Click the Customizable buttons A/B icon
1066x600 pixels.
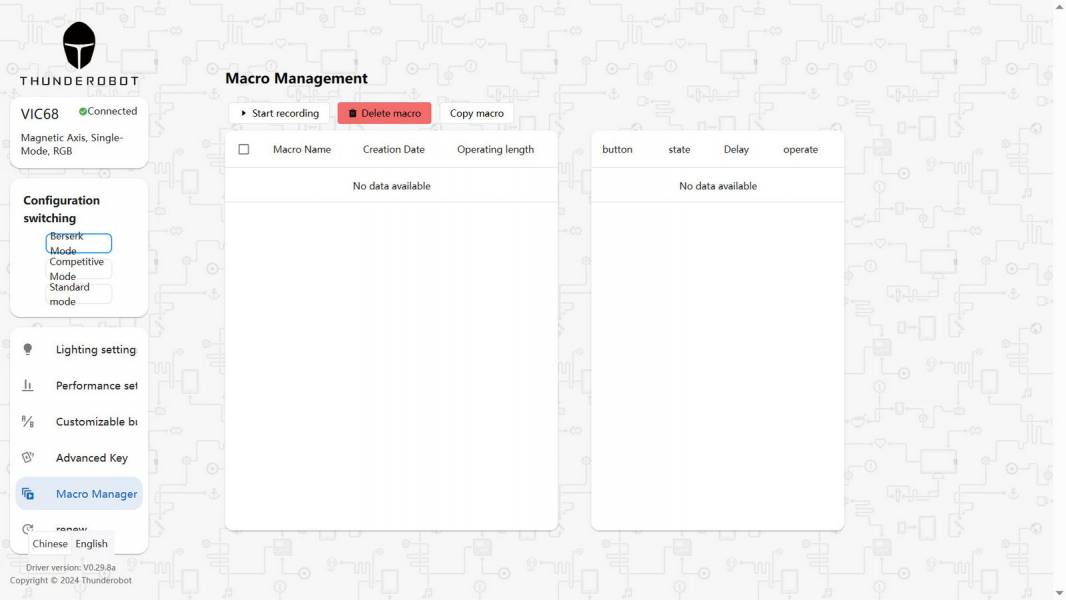coord(28,421)
